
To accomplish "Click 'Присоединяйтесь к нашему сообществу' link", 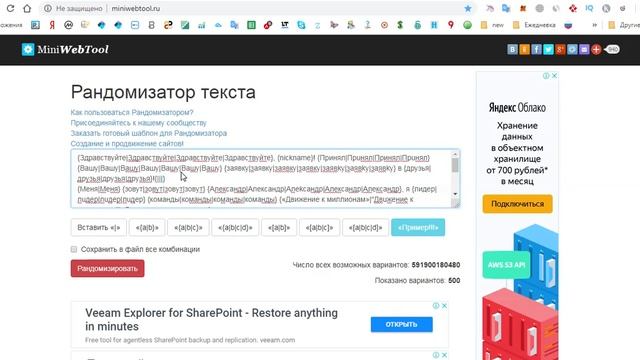I will click(138, 123).
